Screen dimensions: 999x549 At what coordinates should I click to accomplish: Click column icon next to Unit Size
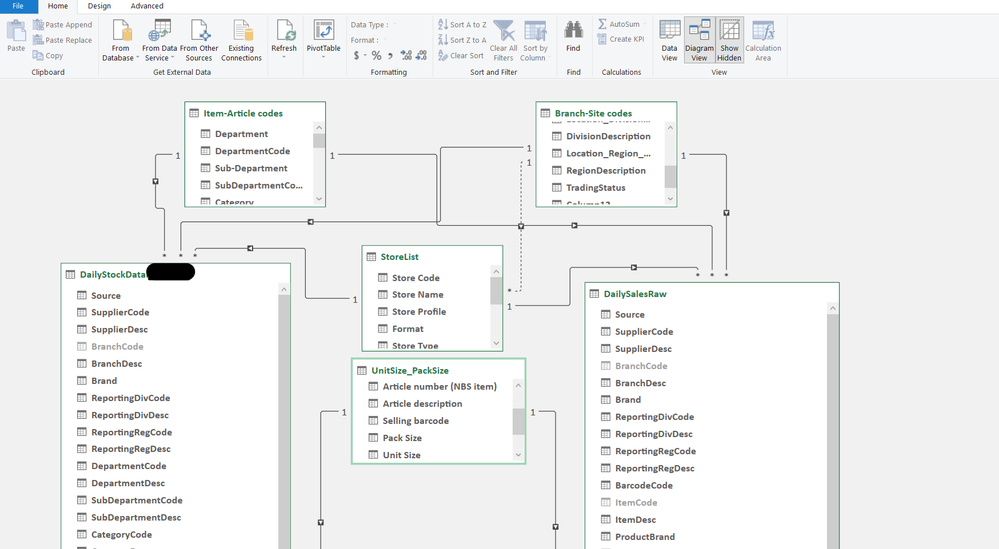point(373,455)
